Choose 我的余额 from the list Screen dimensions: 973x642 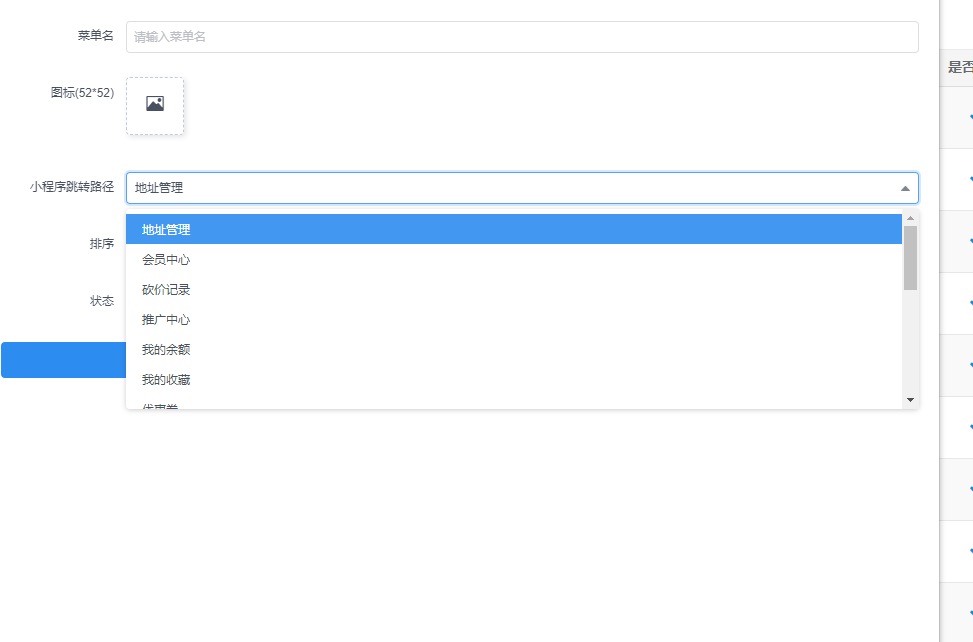tap(166, 350)
